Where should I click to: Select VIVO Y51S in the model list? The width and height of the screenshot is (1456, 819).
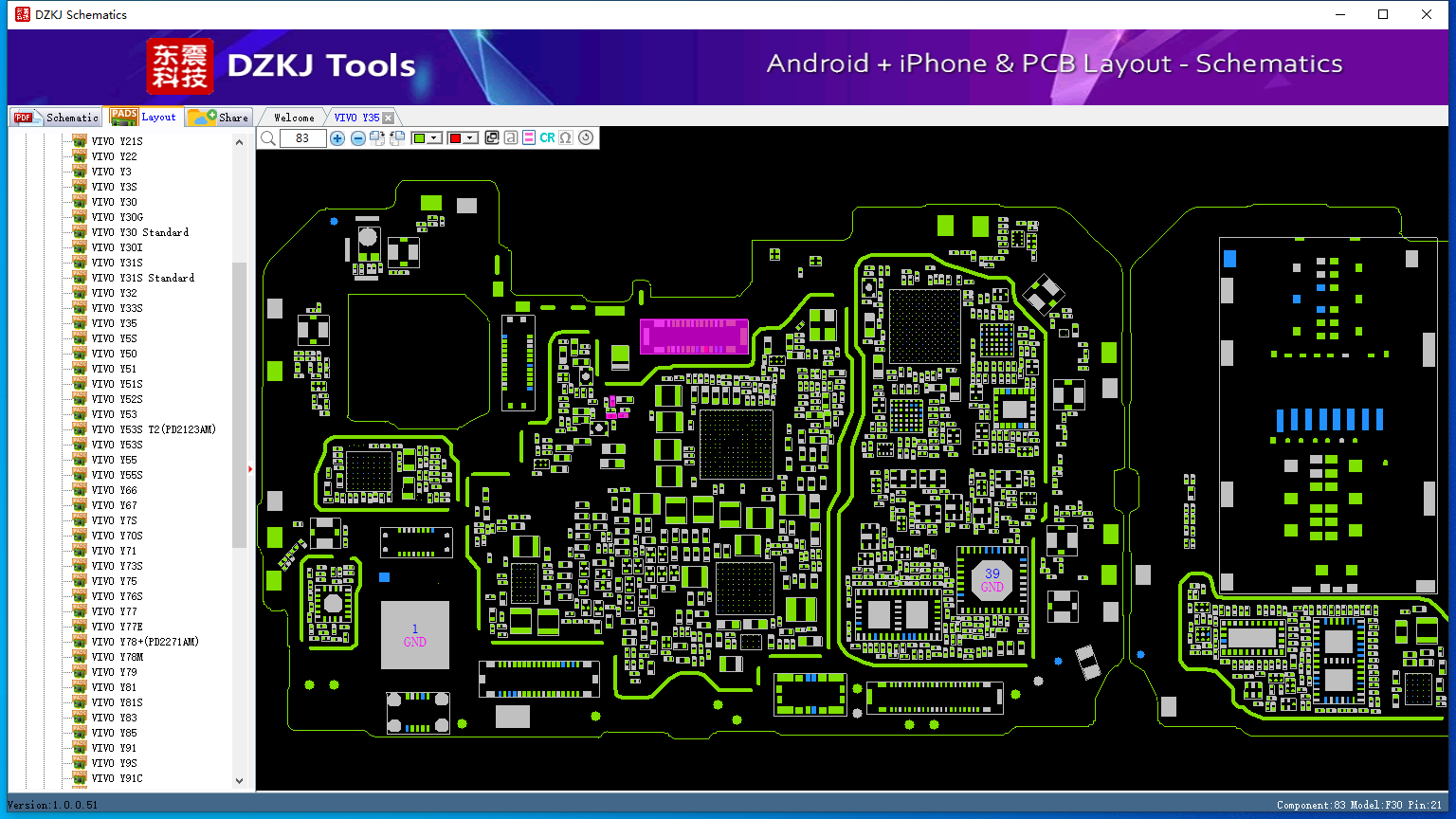[x=117, y=384]
